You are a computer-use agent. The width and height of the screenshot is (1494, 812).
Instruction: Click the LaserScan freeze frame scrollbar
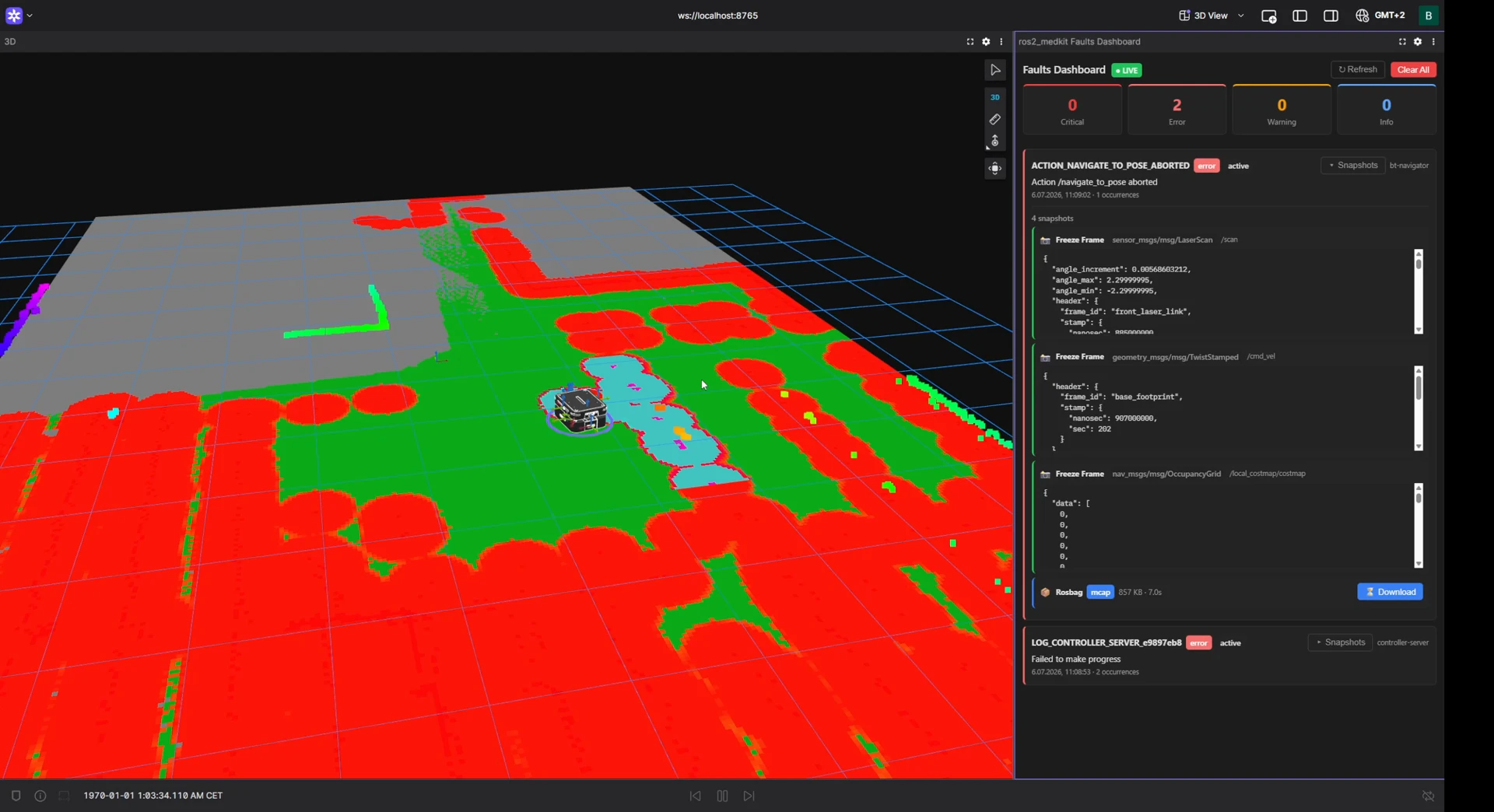[x=1419, y=292]
